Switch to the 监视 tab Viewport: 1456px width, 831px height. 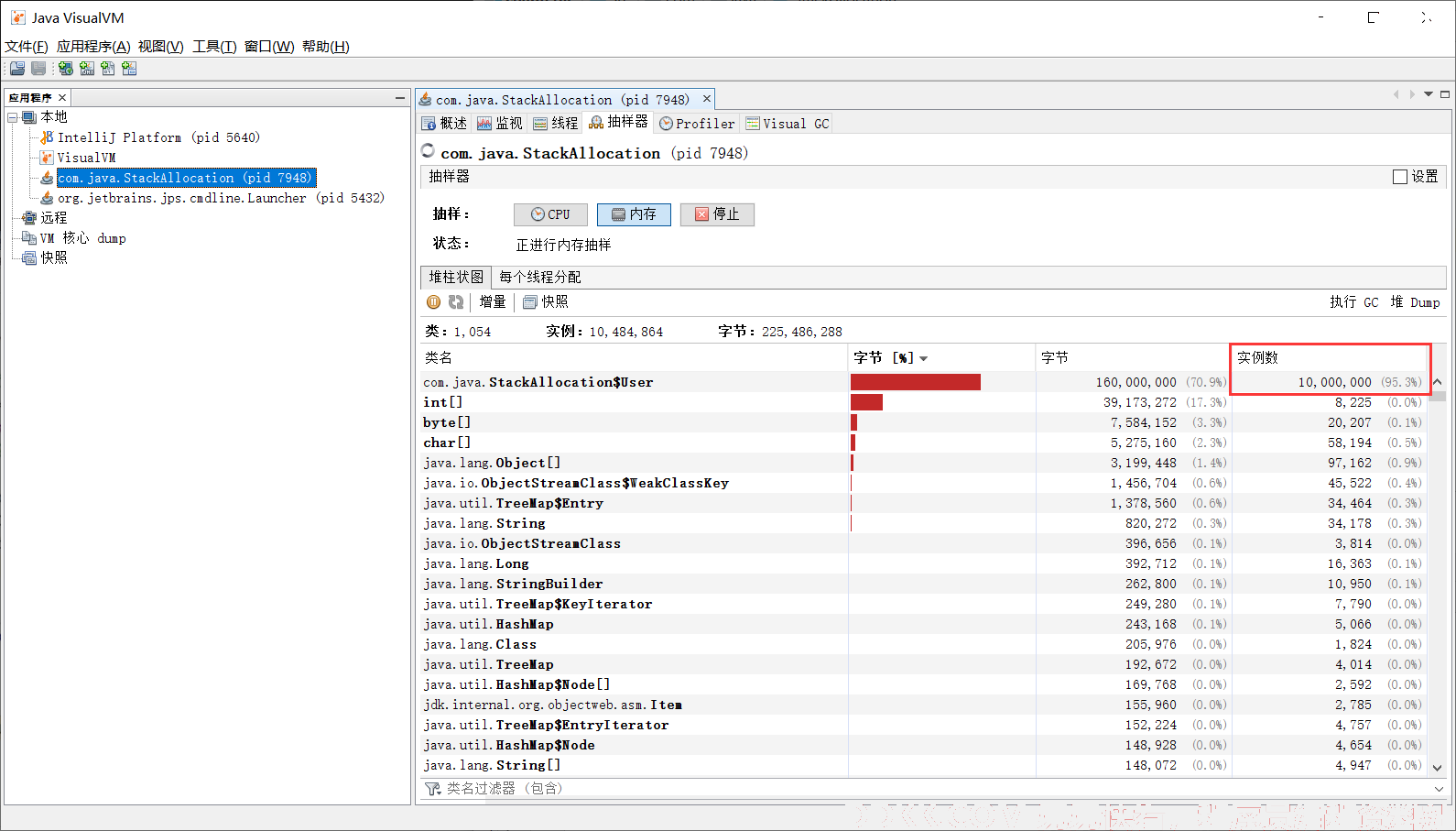tap(500, 124)
